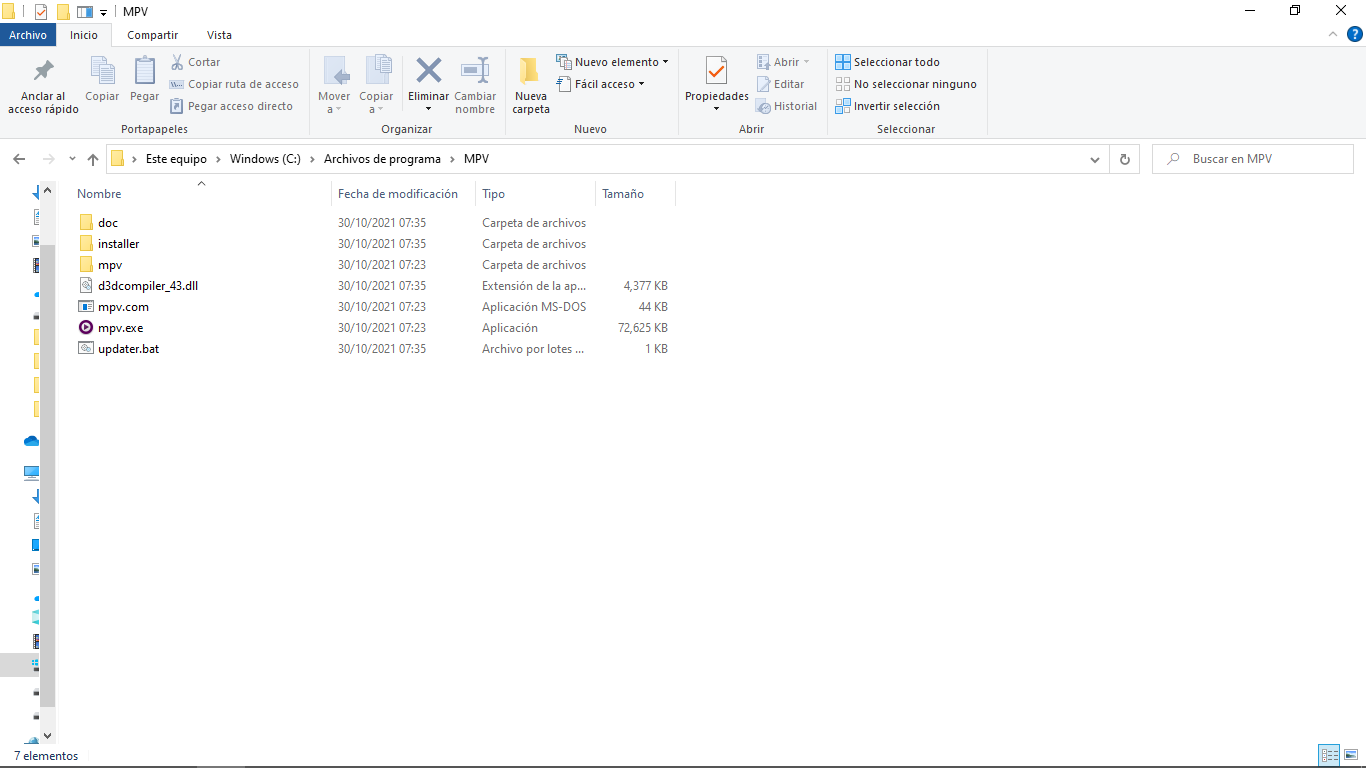Screen dimensions: 1366x768
Task: Navigate to Windows (C:) via breadcrumb
Action: click(264, 158)
